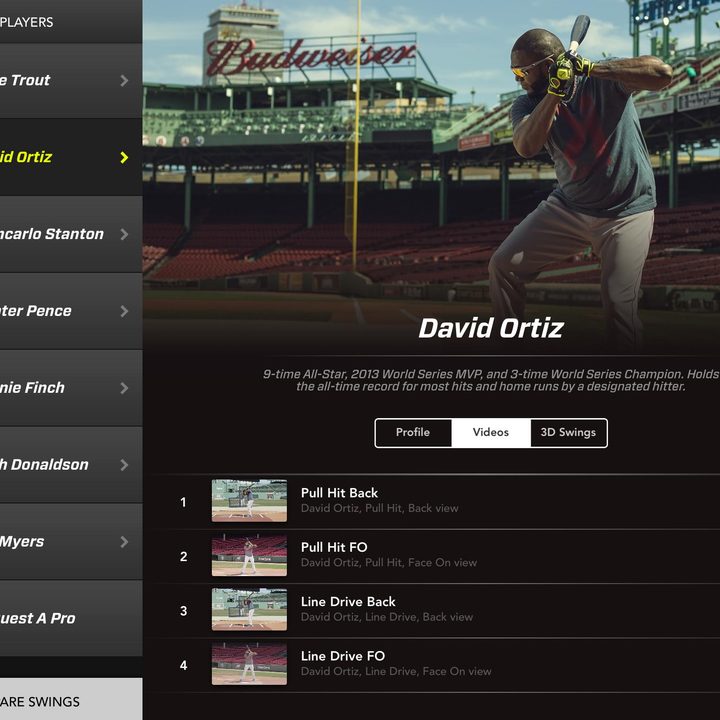Play the Pull Hit FO thumbnail
This screenshot has height=720, width=720.
click(x=249, y=555)
